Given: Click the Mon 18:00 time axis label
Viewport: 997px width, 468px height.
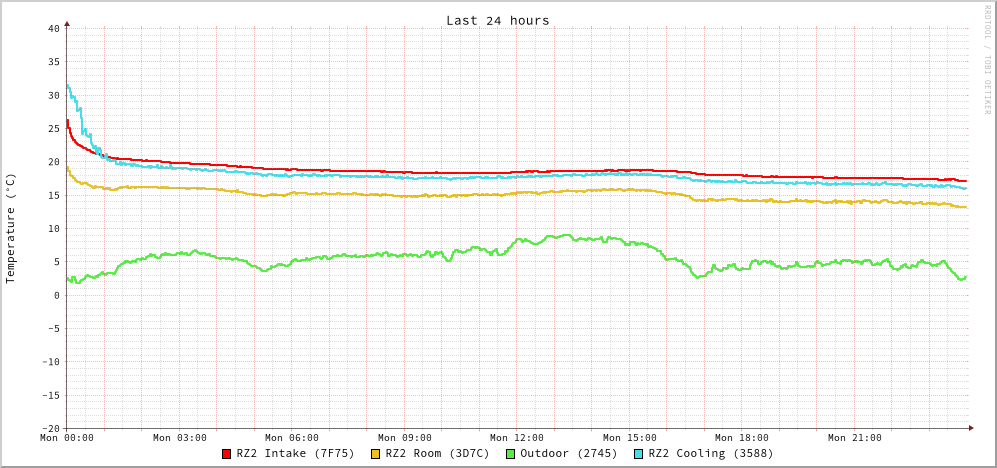Looking at the screenshot, I should 742,438.
